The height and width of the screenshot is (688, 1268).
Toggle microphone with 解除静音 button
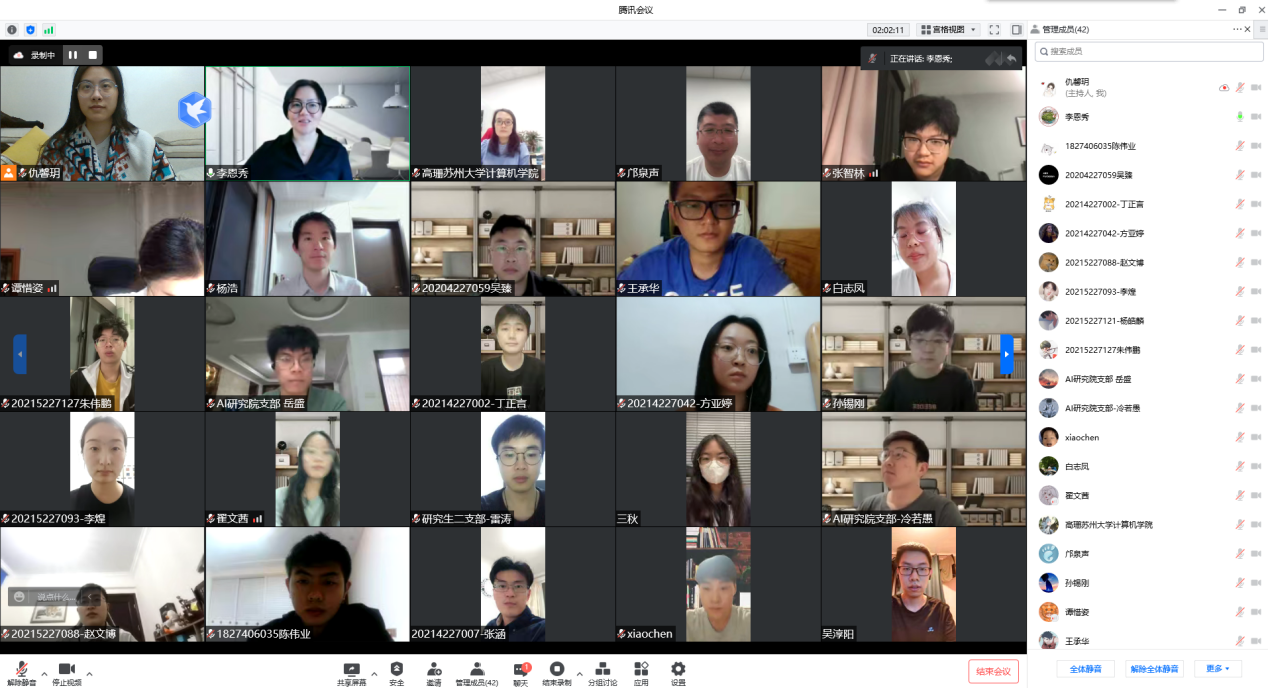pyautogui.click(x=21, y=671)
